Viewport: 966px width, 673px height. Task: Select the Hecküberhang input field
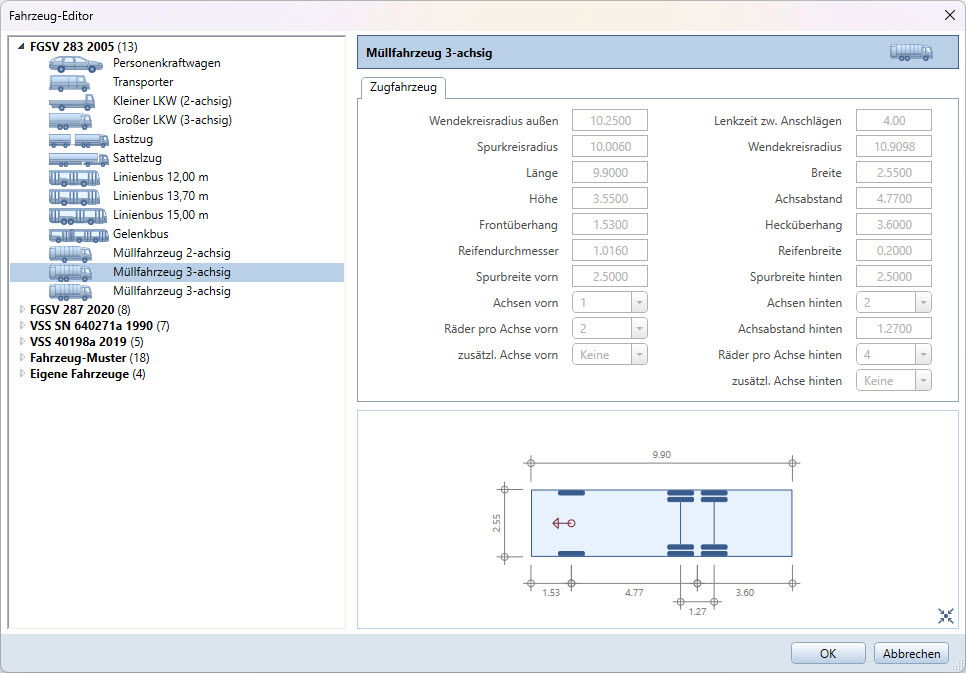894,224
